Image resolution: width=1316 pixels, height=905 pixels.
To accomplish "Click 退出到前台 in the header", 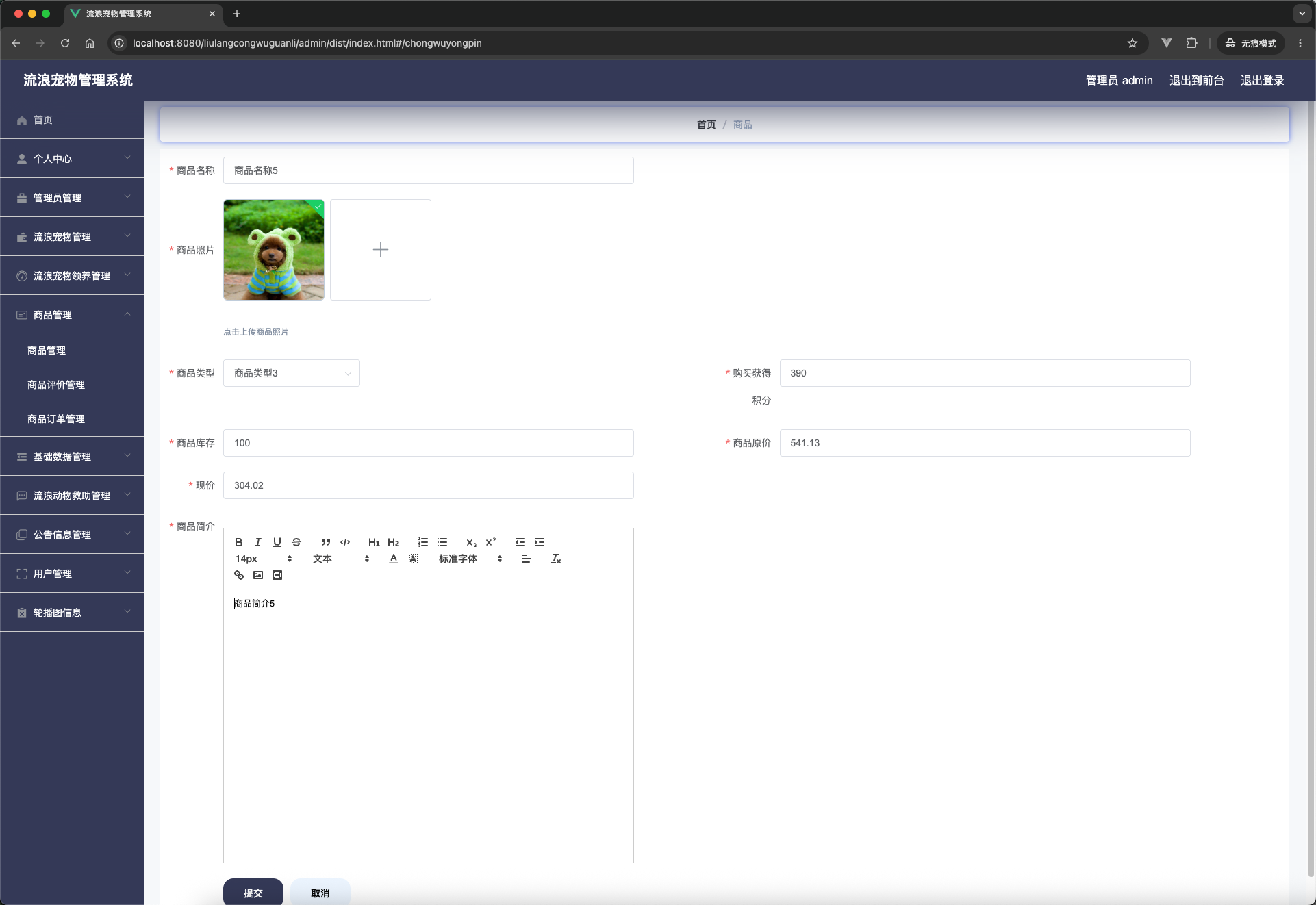I will 1196,80.
